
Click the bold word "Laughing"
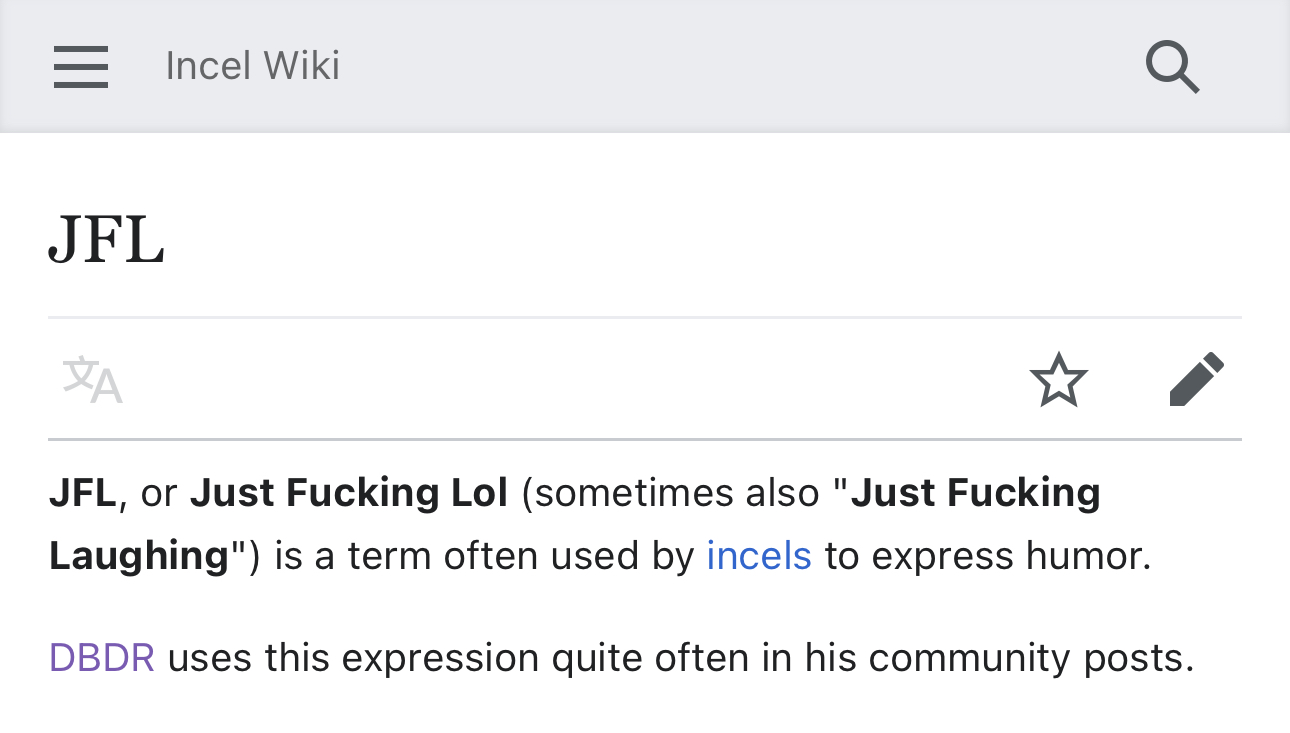[139, 555]
